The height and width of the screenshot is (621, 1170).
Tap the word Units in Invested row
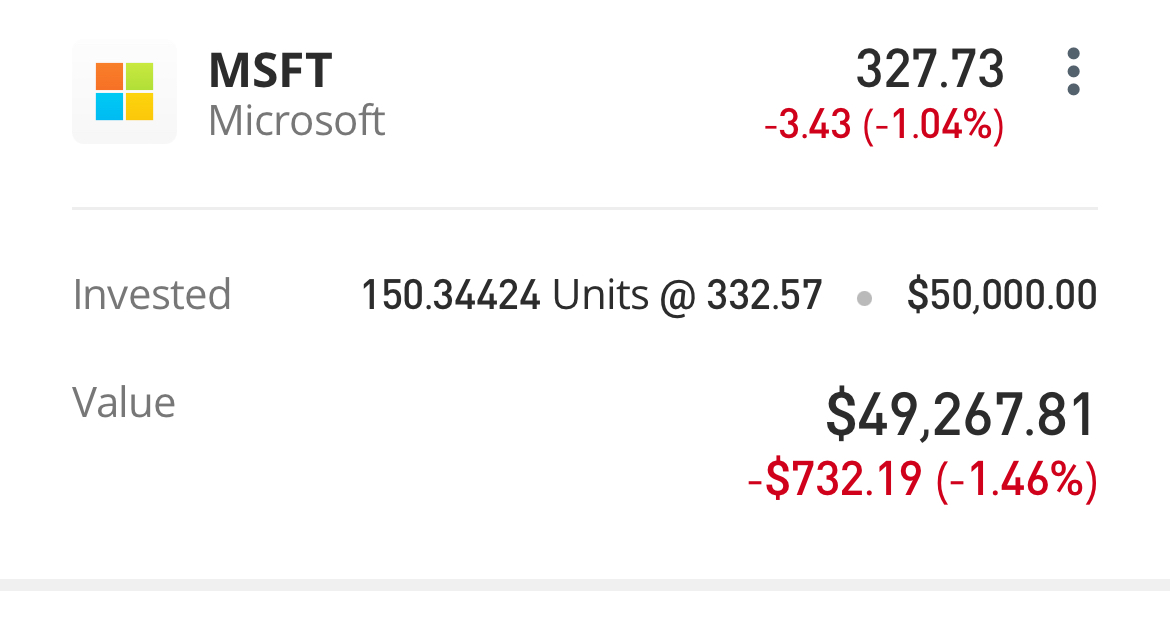[601, 295]
